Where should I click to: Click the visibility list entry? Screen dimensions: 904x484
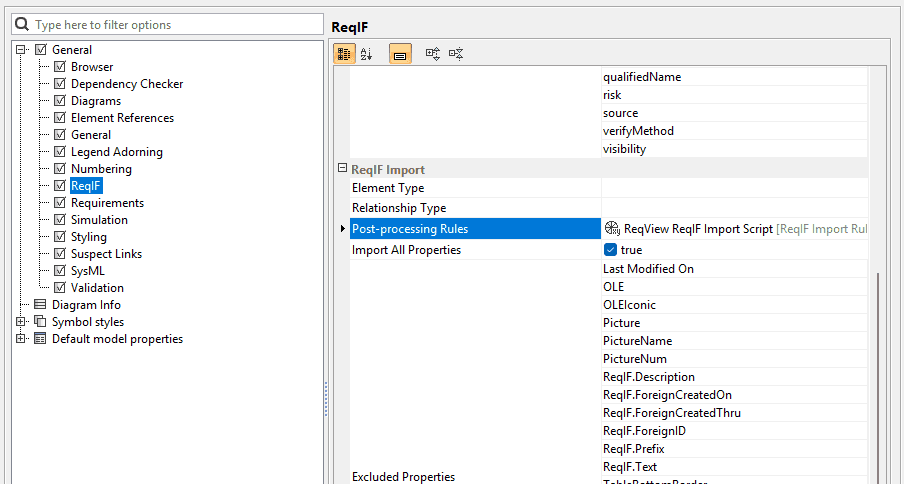click(734, 149)
